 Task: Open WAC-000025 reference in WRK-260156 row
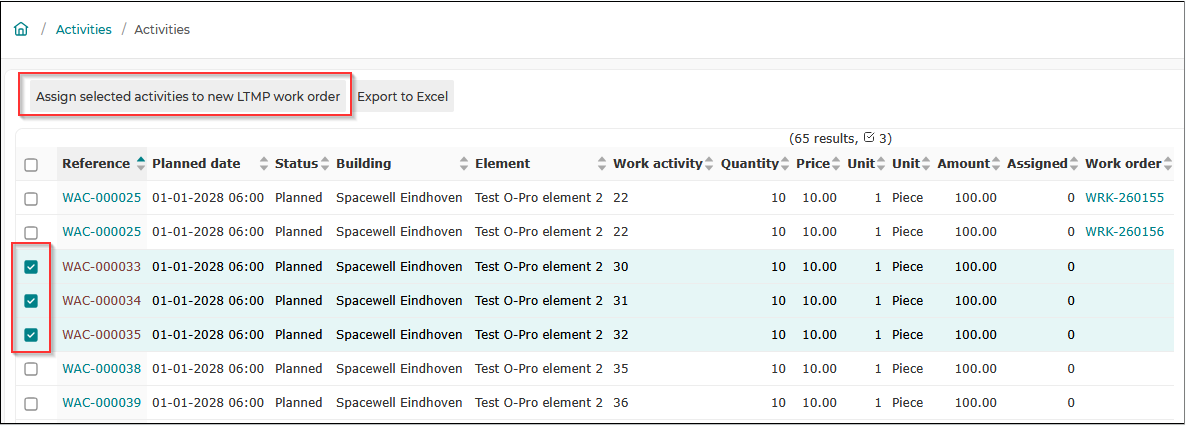click(101, 232)
